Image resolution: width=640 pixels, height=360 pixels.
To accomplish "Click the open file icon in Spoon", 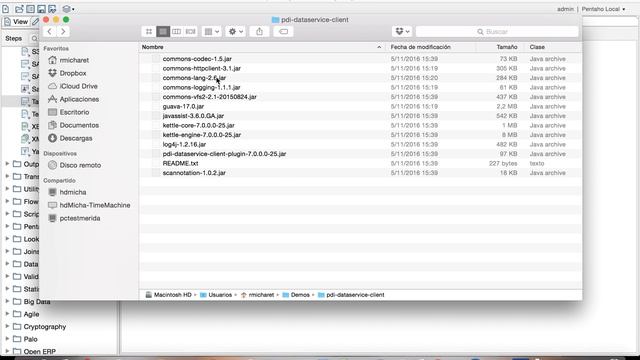I will (x=19, y=9).
